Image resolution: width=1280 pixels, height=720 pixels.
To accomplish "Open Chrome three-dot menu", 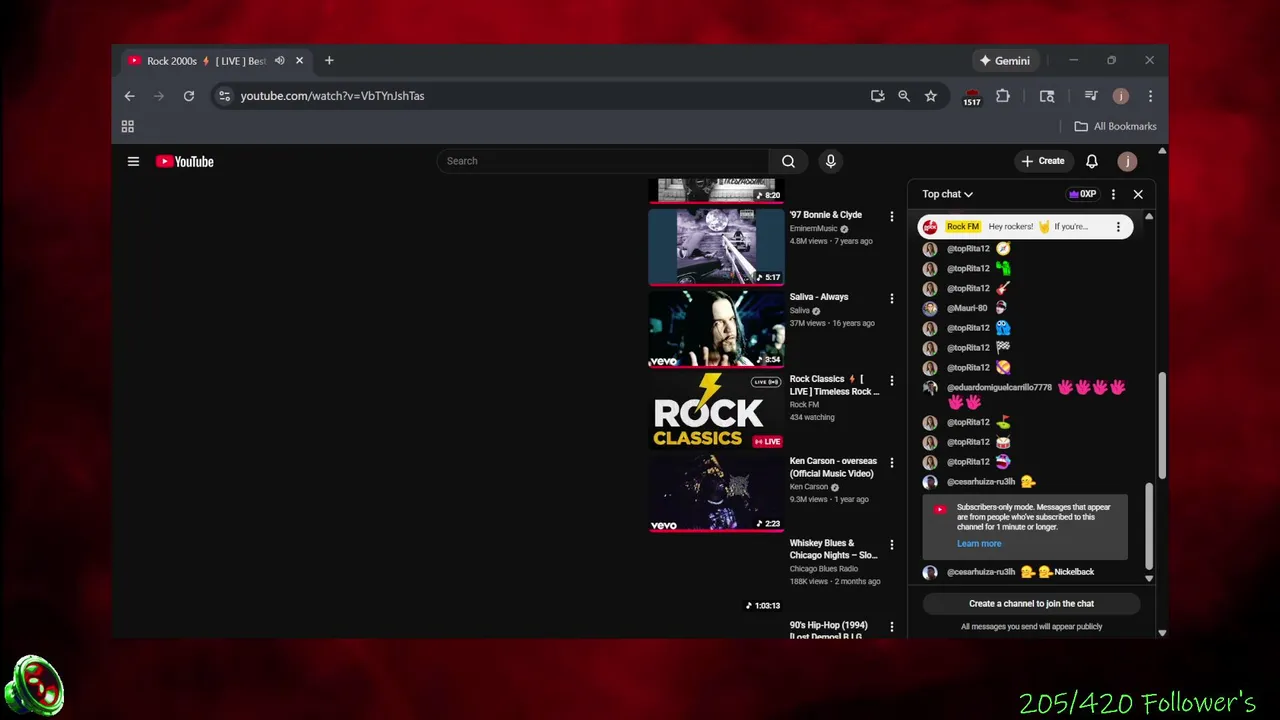I will tap(1150, 96).
